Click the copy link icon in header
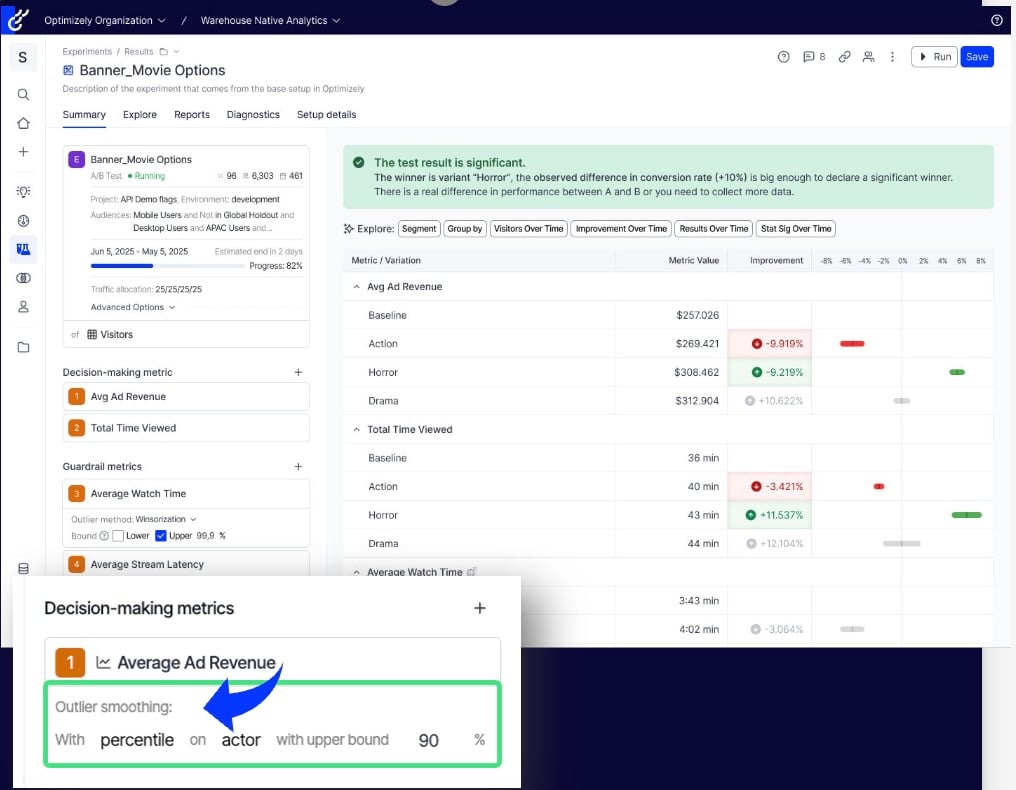The image size is (1016, 790). click(845, 57)
